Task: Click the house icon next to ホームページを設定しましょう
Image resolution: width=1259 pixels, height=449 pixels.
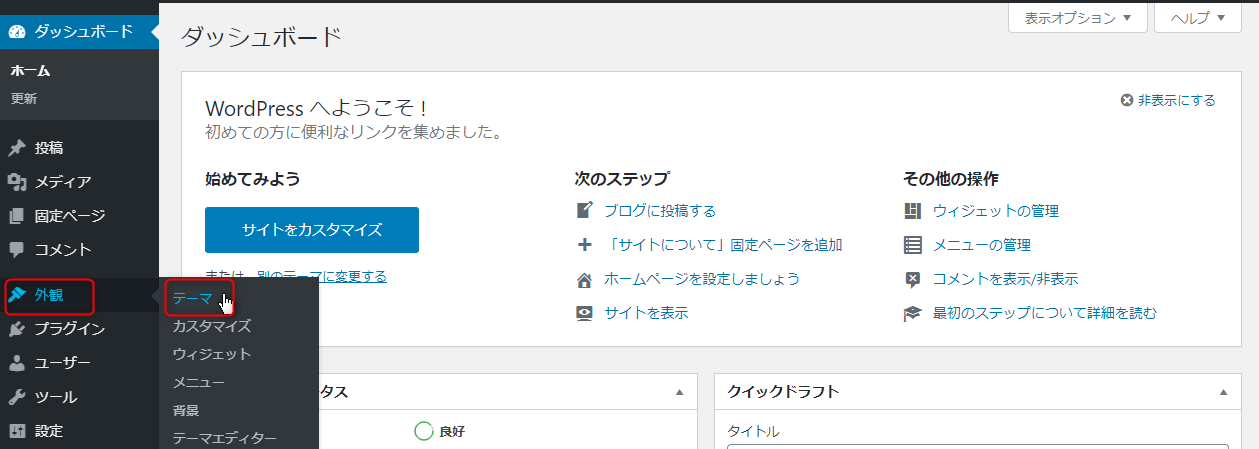Action: [585, 279]
